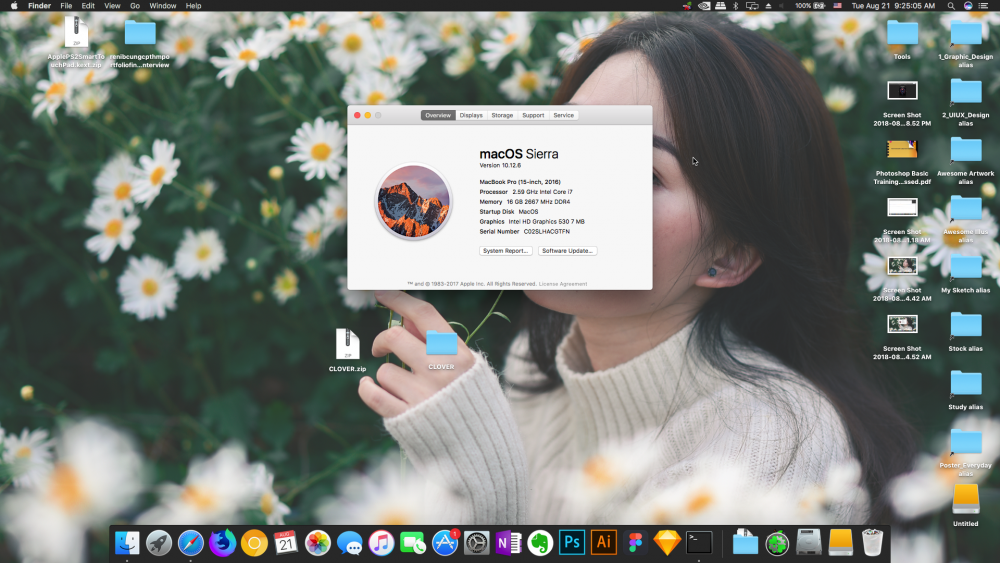Open Terminal from the dock
Viewport: 1000px width, 563px height.
(x=699, y=543)
